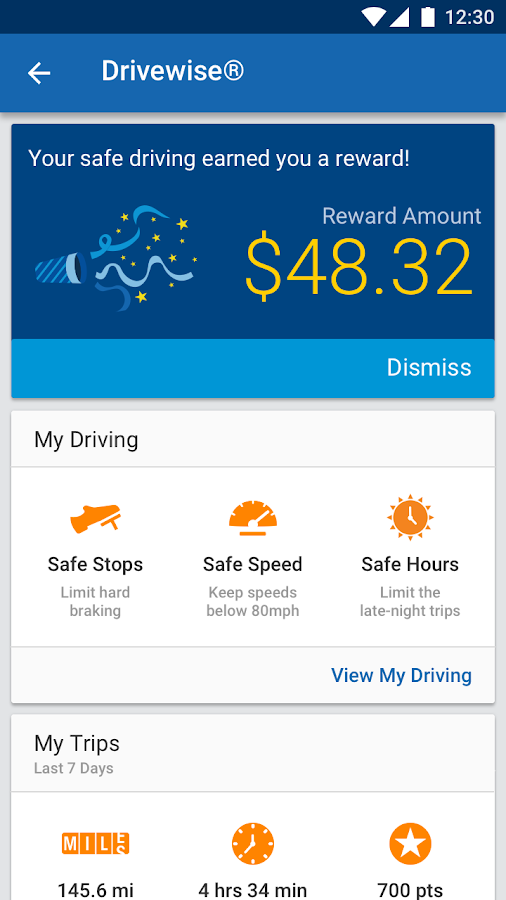The height and width of the screenshot is (900, 506).
Task: Tap the party popper confetti illustration
Action: (x=116, y=258)
